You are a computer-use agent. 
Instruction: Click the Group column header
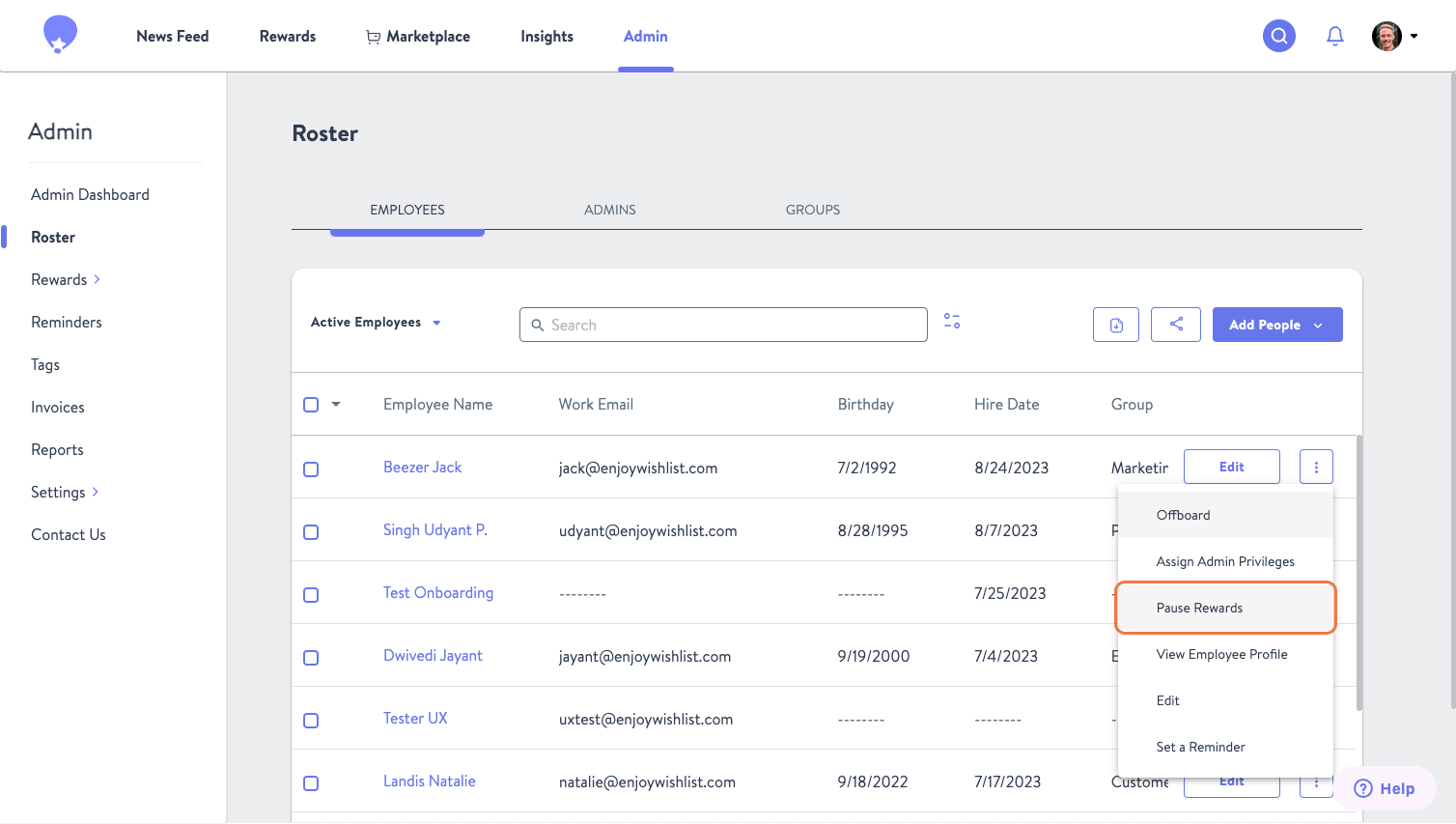(x=1132, y=405)
